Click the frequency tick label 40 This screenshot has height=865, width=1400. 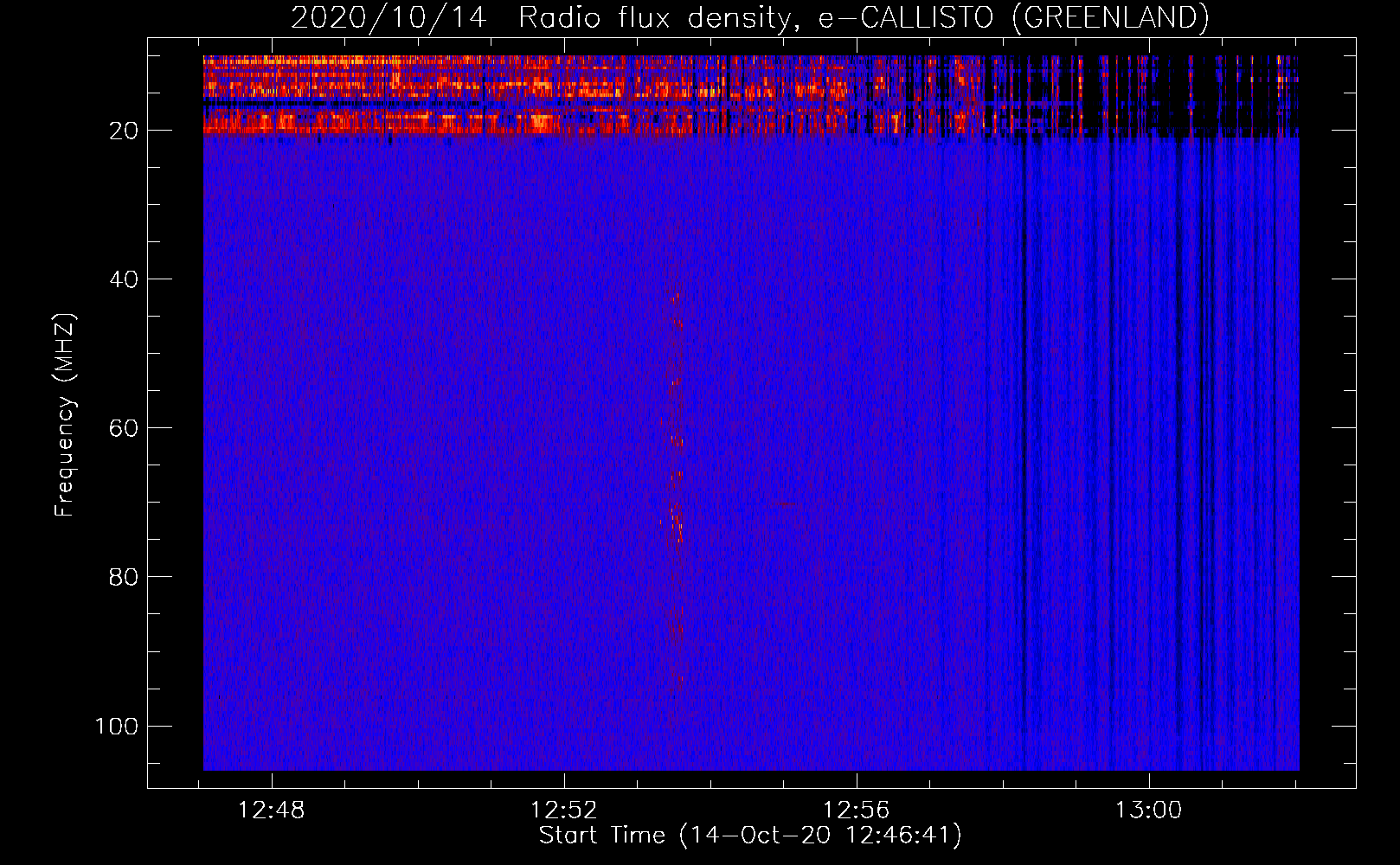pyautogui.click(x=124, y=279)
